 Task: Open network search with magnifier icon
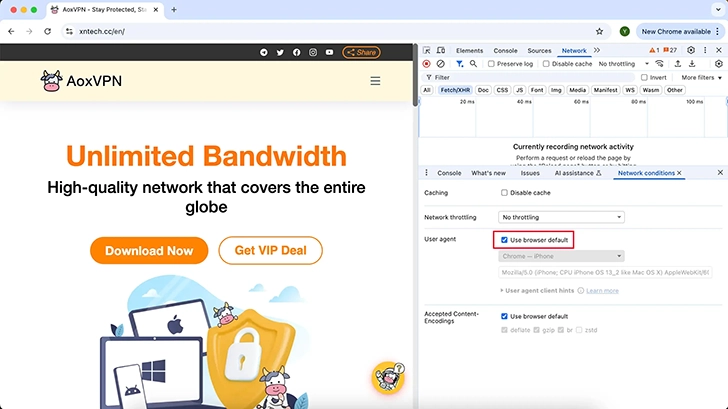(x=473, y=64)
